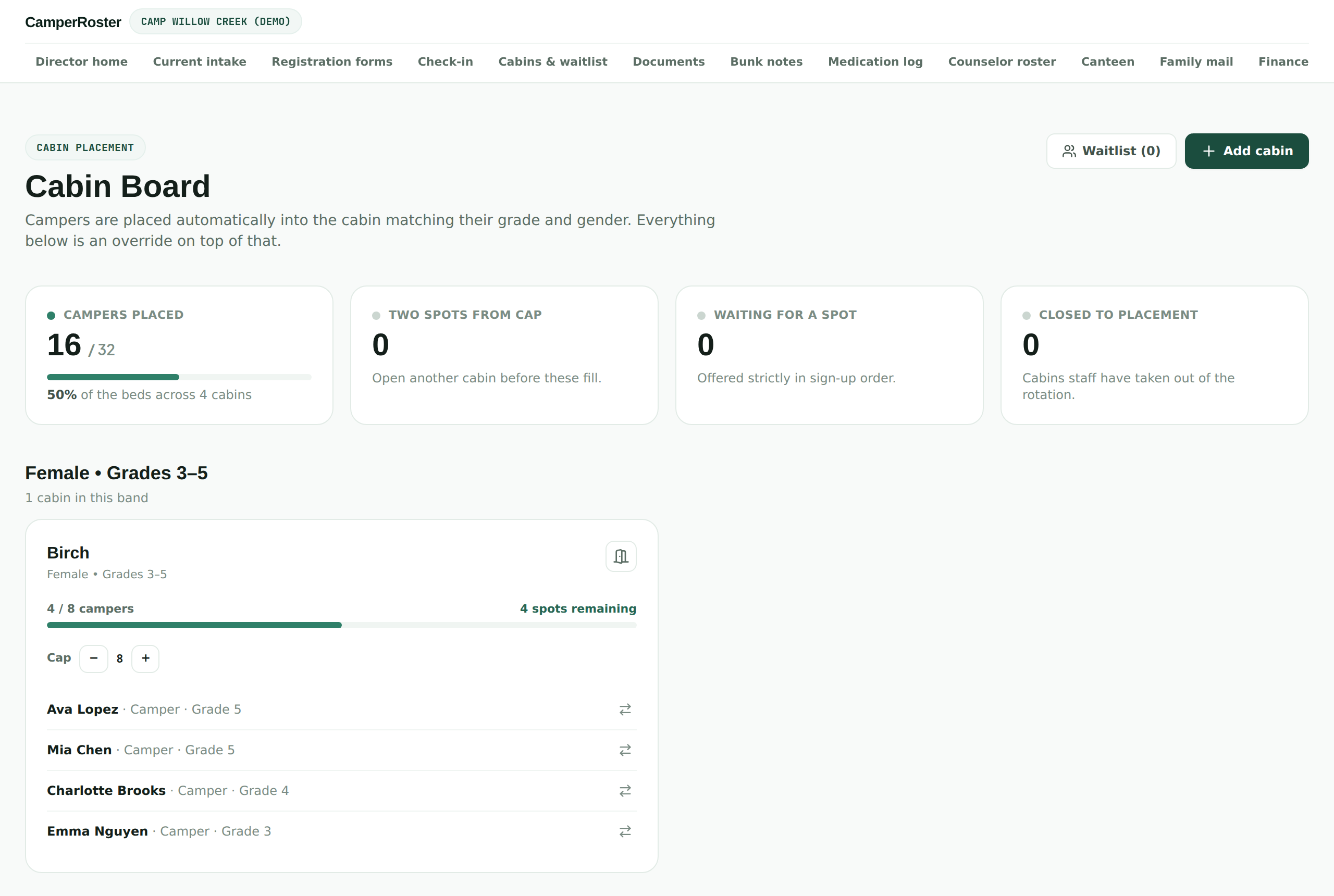Viewport: 1334px width, 896px height.
Task: Click the Cabin Placement tag
Action: [x=85, y=147]
